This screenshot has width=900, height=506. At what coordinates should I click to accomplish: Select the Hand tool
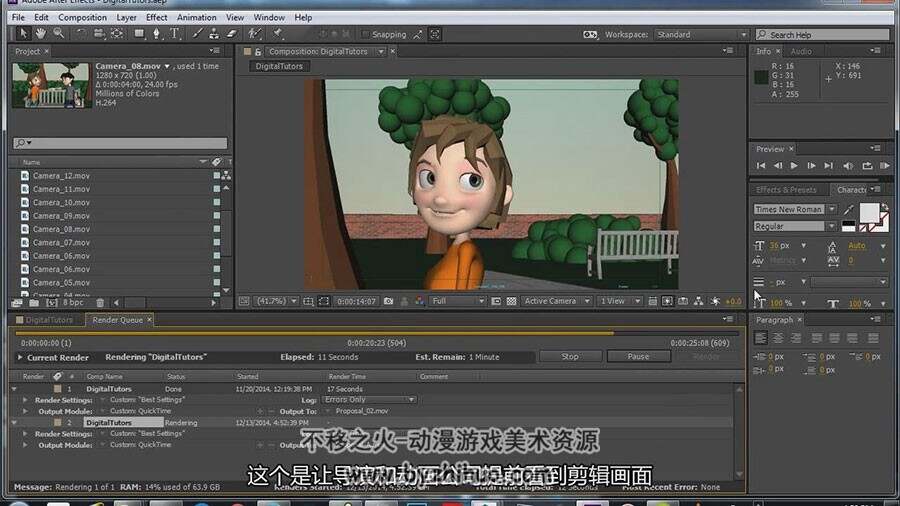coord(40,34)
